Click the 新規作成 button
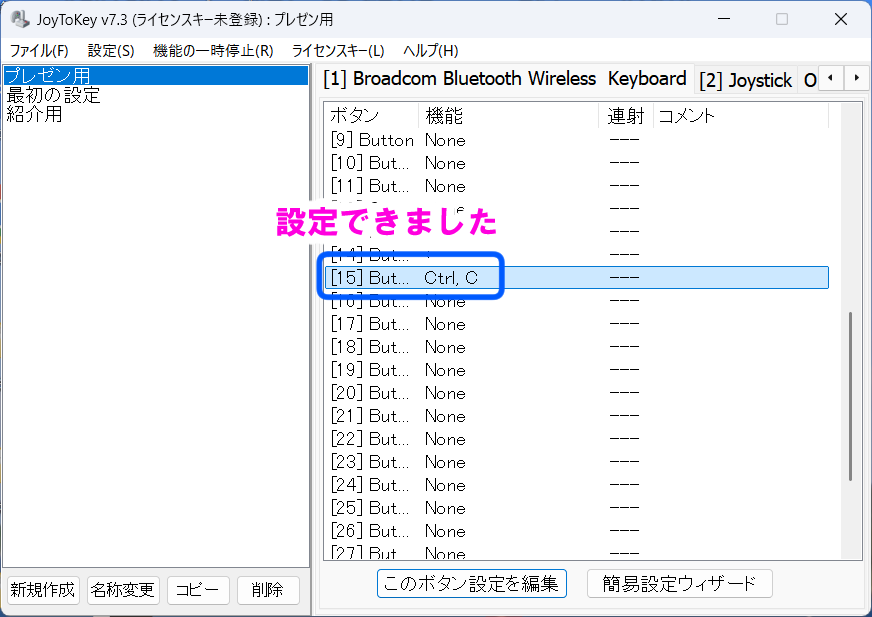 click(x=43, y=590)
